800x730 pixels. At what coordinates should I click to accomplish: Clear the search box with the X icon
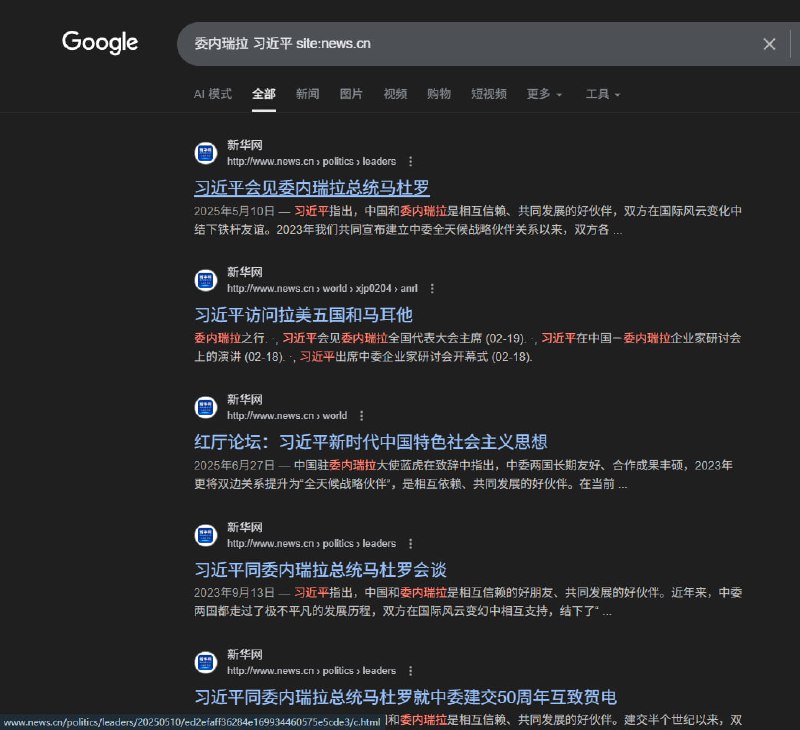click(x=769, y=44)
